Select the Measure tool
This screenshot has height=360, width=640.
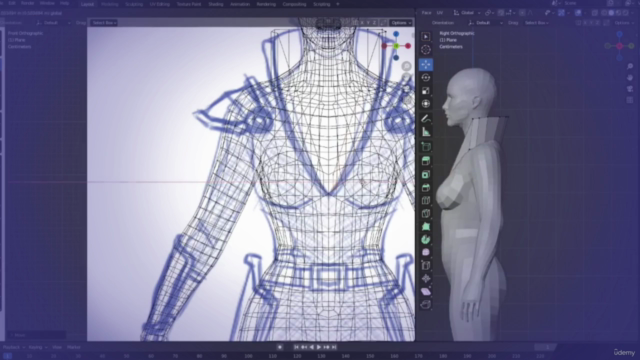click(x=426, y=132)
